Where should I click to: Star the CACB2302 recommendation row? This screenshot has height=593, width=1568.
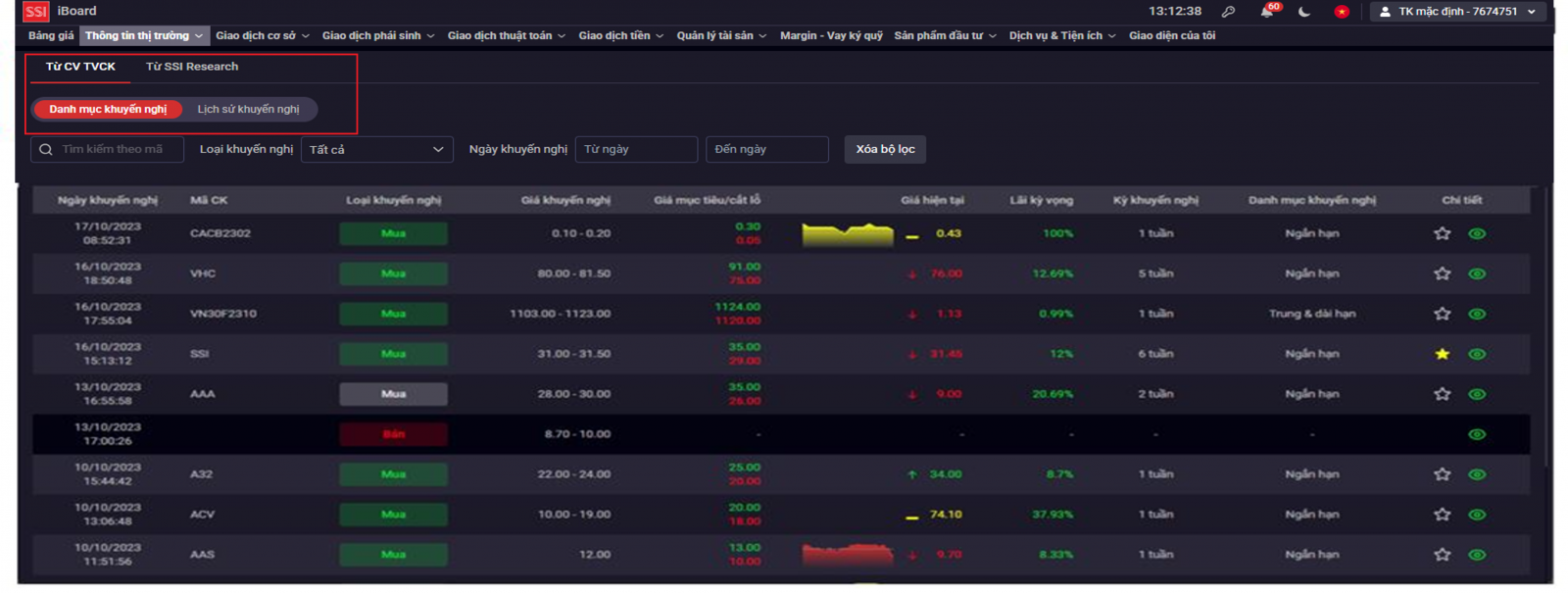click(1442, 233)
